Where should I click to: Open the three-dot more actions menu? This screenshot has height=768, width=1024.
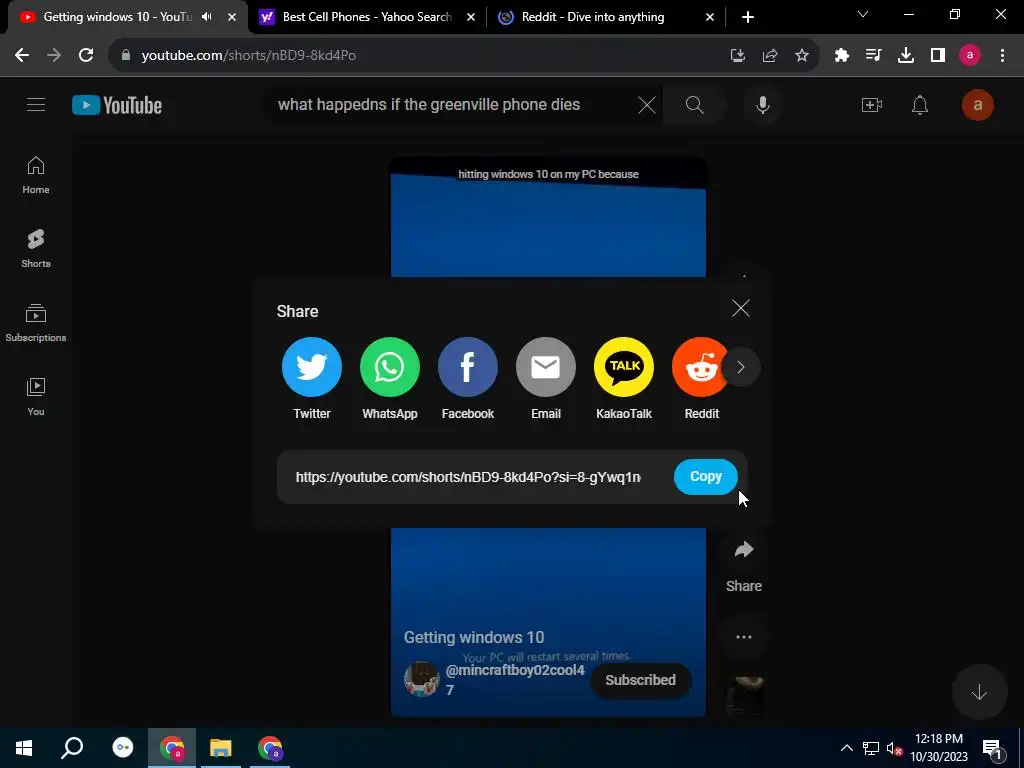[x=744, y=637]
